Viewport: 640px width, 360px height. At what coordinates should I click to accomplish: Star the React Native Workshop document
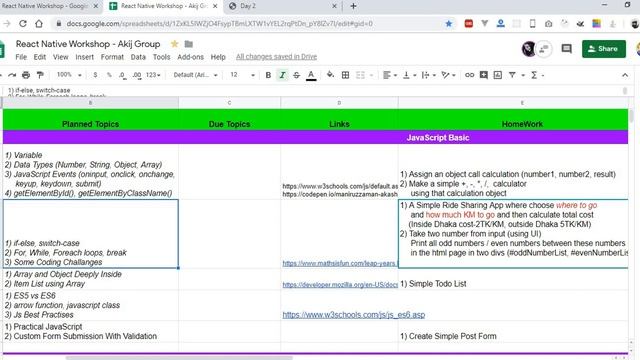175,44
